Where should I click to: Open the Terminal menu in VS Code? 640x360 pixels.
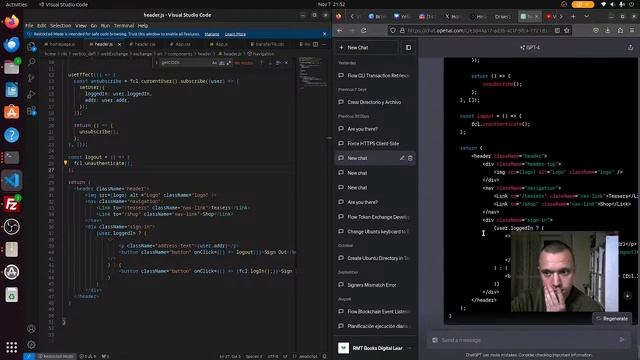124,25
